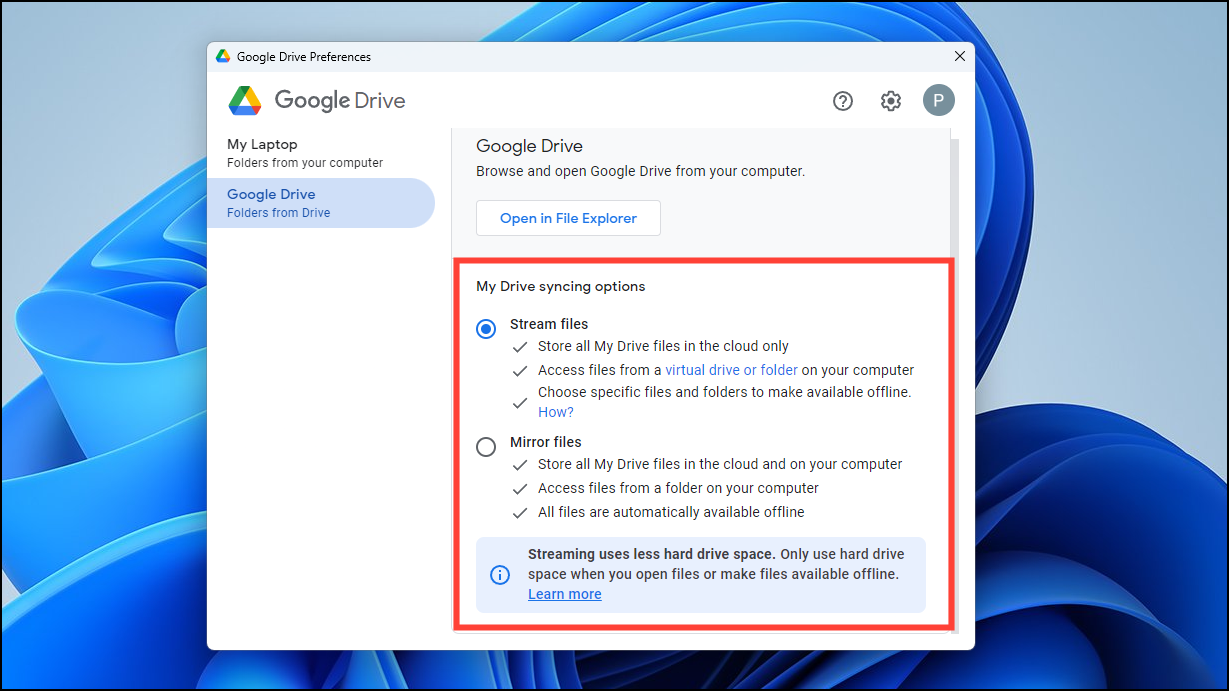Click the My Drive syncing options heading
The image size is (1229, 691).
coord(560,286)
